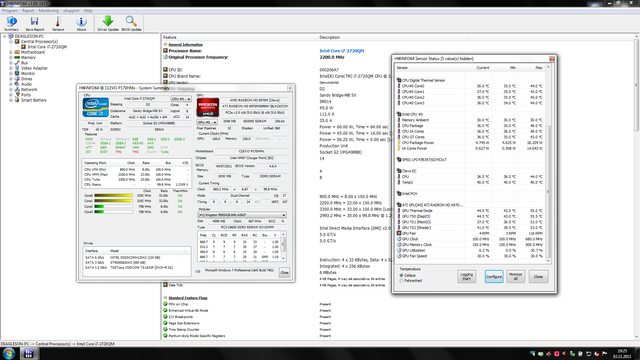Select Intel Core i7-2720QM tree entry

point(47,47)
